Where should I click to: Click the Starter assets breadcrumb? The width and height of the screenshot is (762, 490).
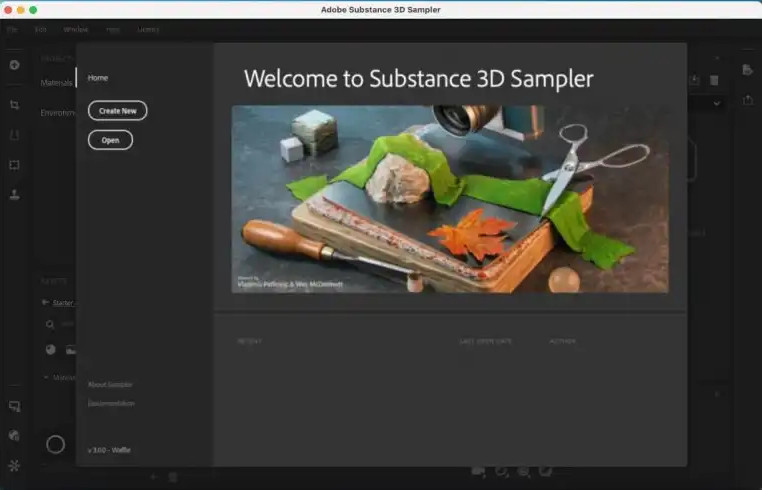[x=63, y=303]
